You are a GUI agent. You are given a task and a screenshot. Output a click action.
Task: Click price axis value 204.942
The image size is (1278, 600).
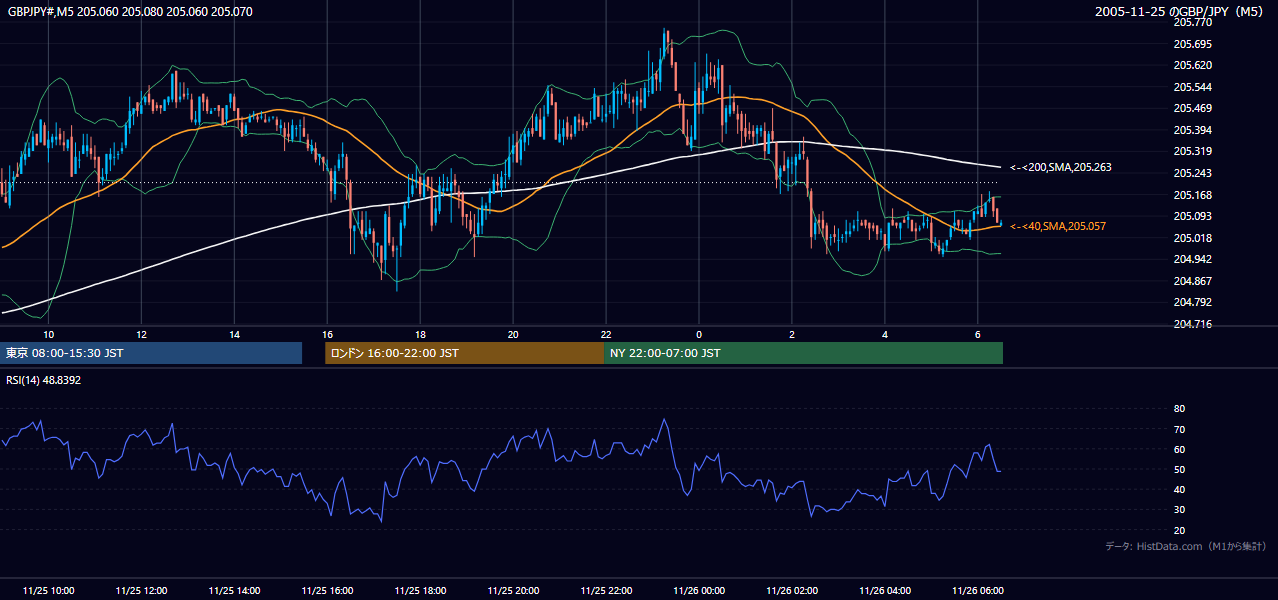[x=1192, y=259]
